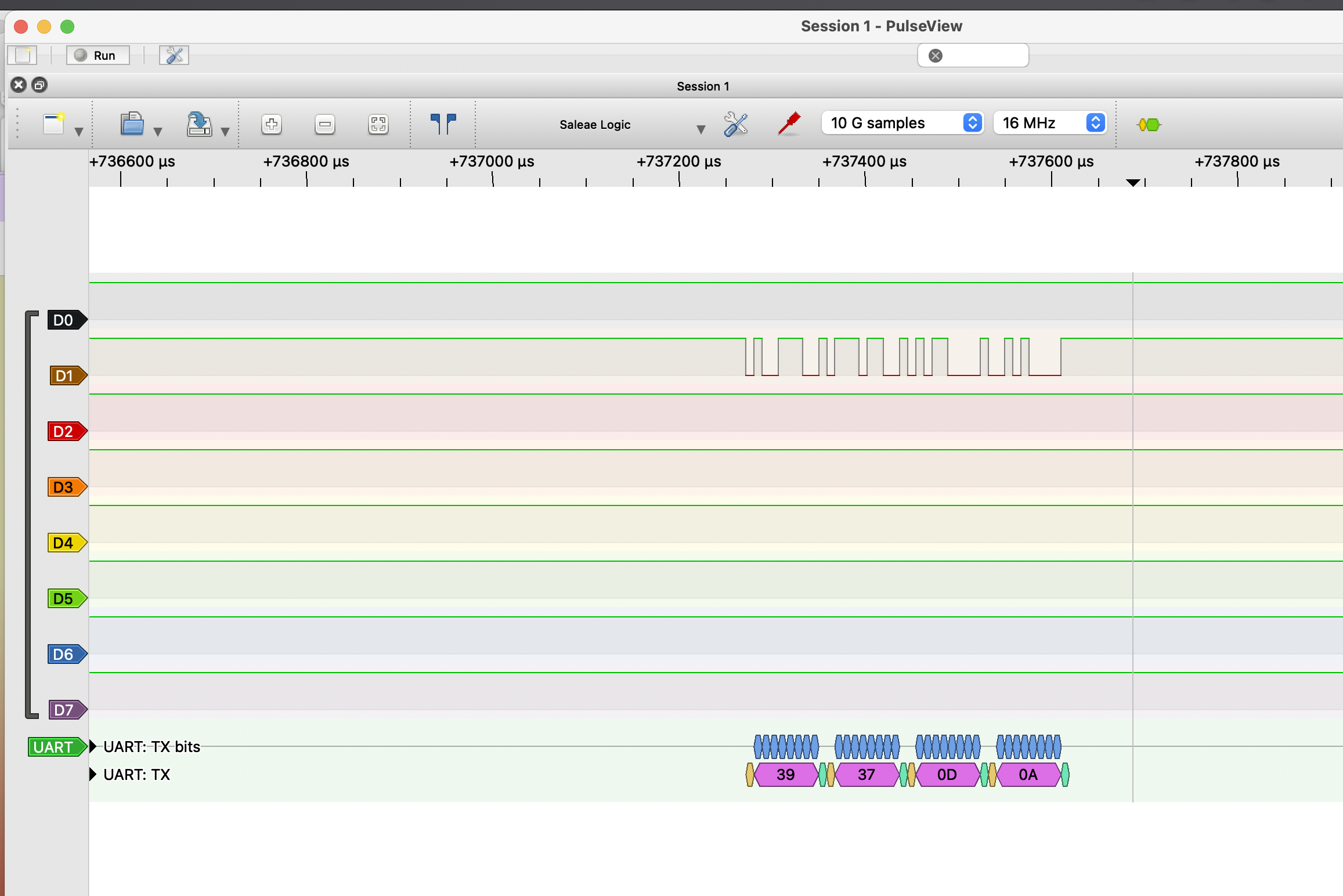Image resolution: width=1343 pixels, height=896 pixels.
Task: Expand the UART: TX bits row
Action: (x=93, y=746)
